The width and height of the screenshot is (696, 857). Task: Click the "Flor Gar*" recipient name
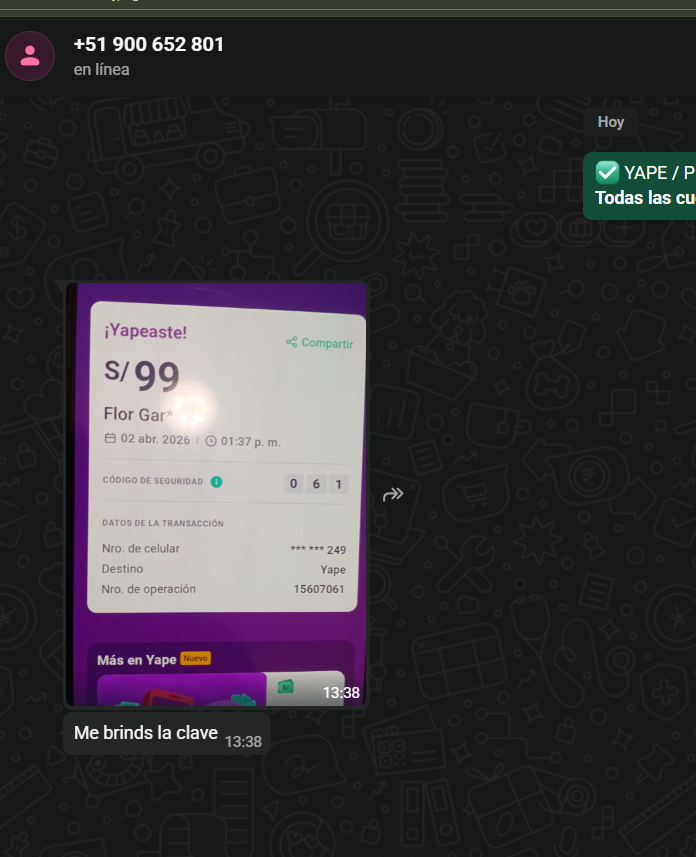(138, 414)
